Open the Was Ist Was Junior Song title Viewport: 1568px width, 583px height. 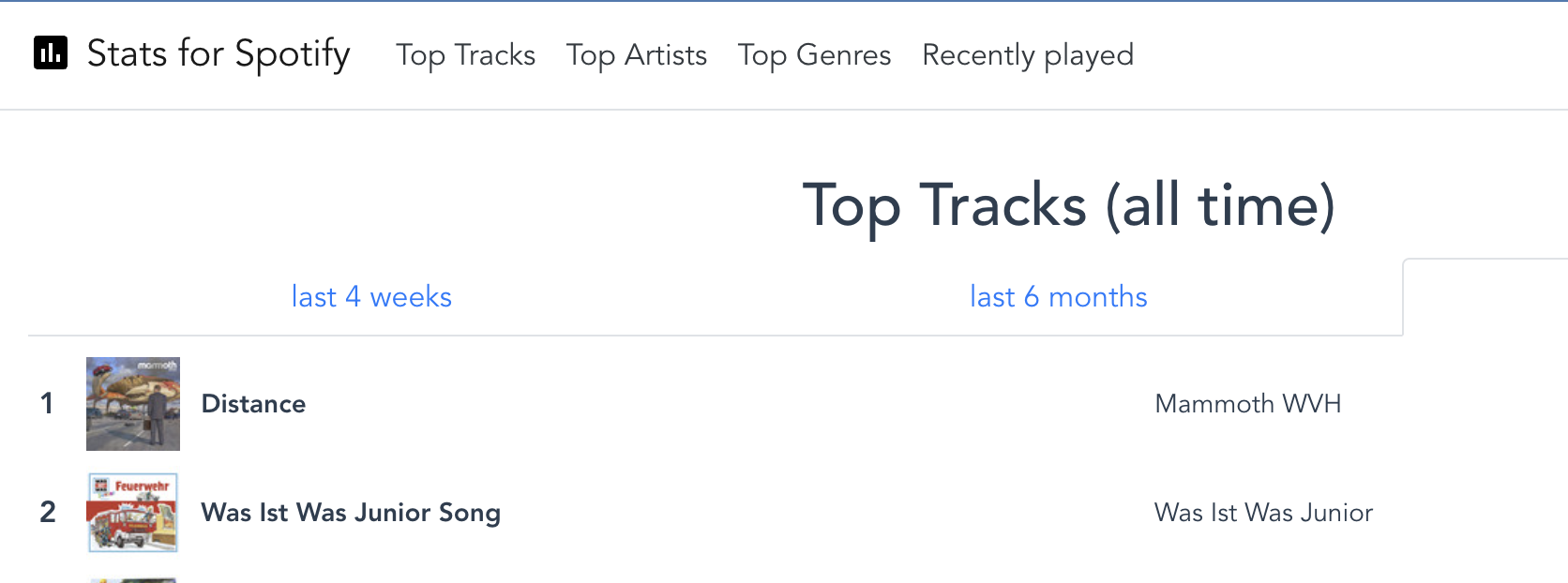(351, 513)
